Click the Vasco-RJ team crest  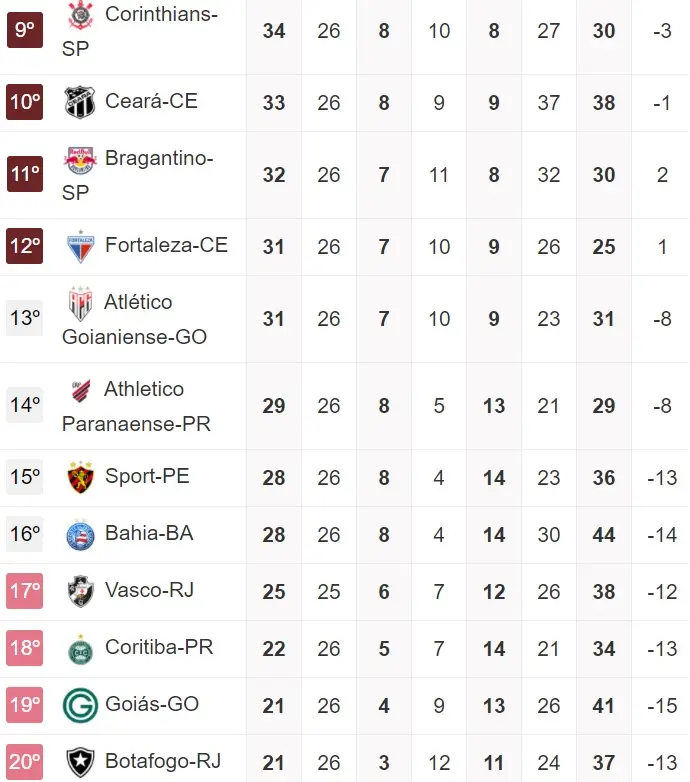(79, 591)
